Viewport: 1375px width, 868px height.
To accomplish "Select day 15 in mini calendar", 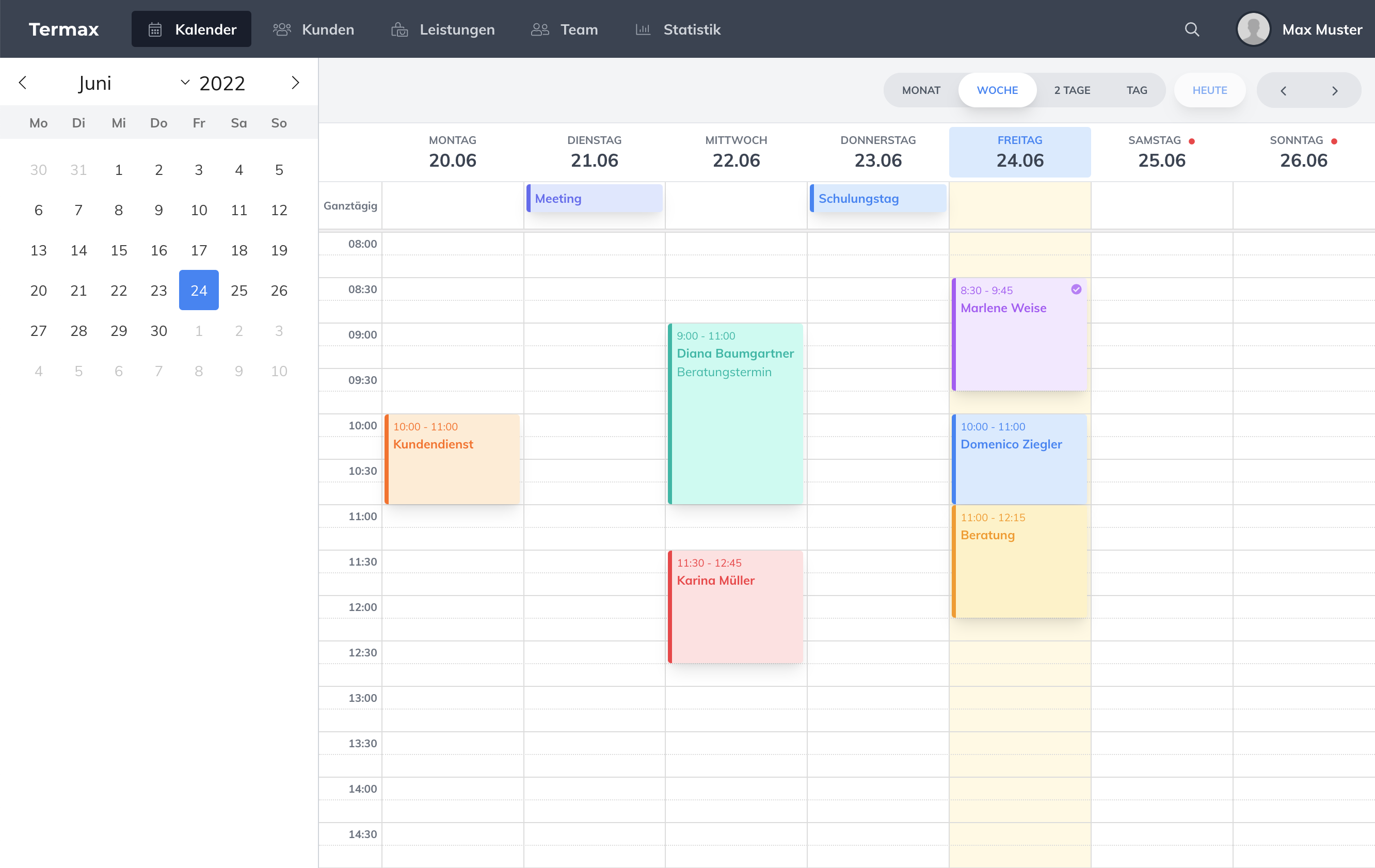I will (119, 250).
